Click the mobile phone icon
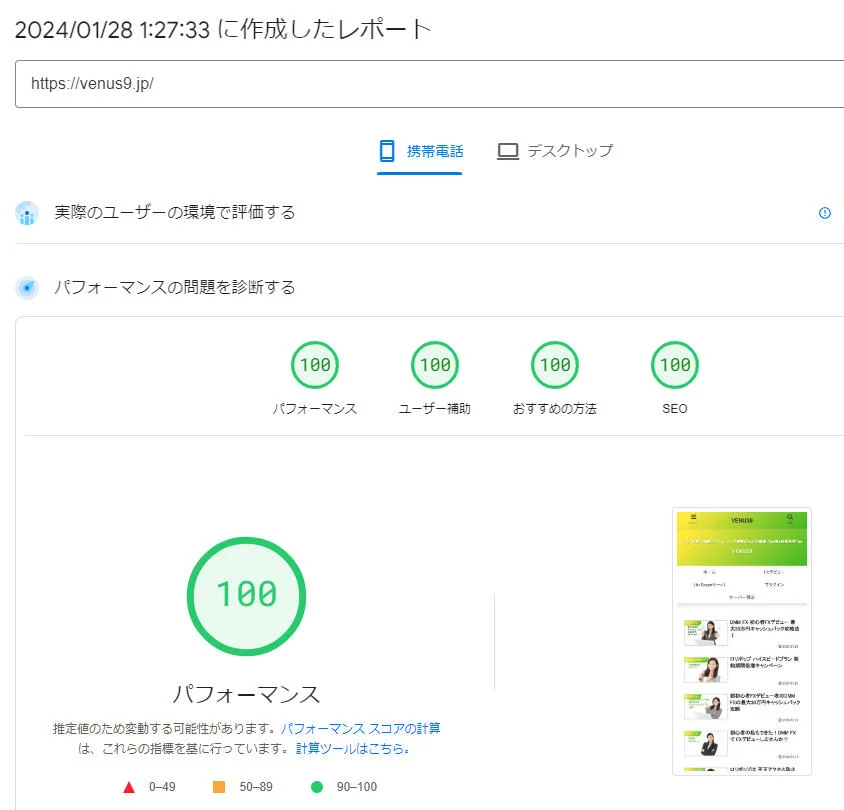This screenshot has height=810, width=844. [x=387, y=151]
